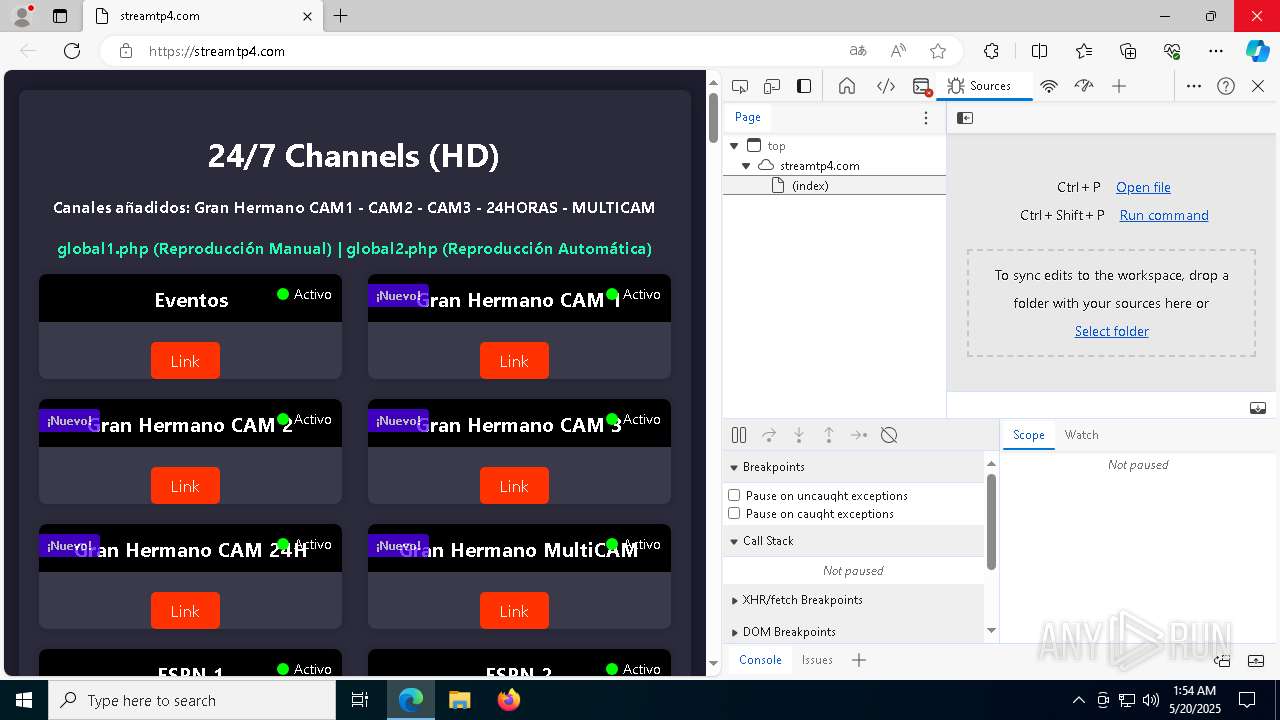Image resolution: width=1280 pixels, height=720 pixels.
Task: Launch Firefox from the taskbar
Action: [509, 700]
